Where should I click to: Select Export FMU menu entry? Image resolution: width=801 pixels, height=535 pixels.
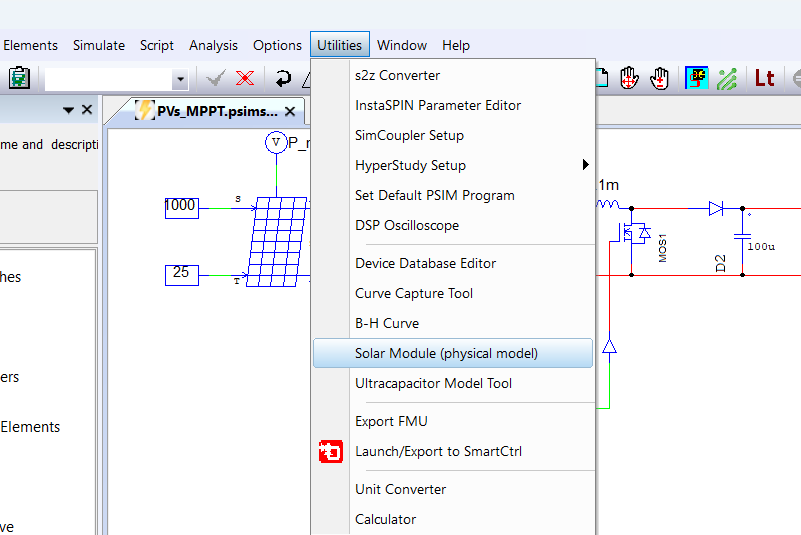pyautogui.click(x=454, y=421)
